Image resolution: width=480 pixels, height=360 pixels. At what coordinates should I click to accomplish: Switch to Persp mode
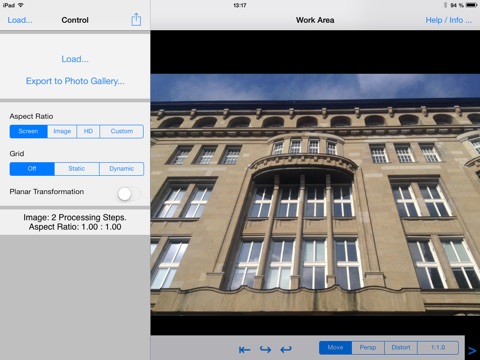click(x=368, y=348)
